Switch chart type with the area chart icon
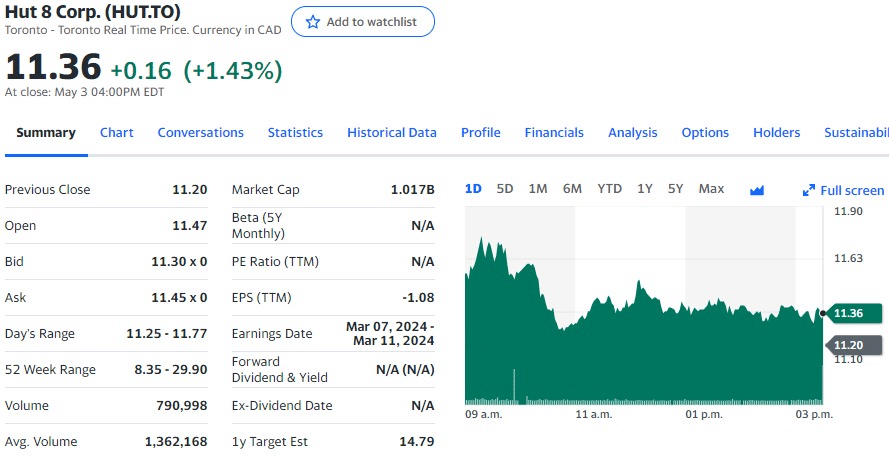The width and height of the screenshot is (889, 461). click(757, 190)
